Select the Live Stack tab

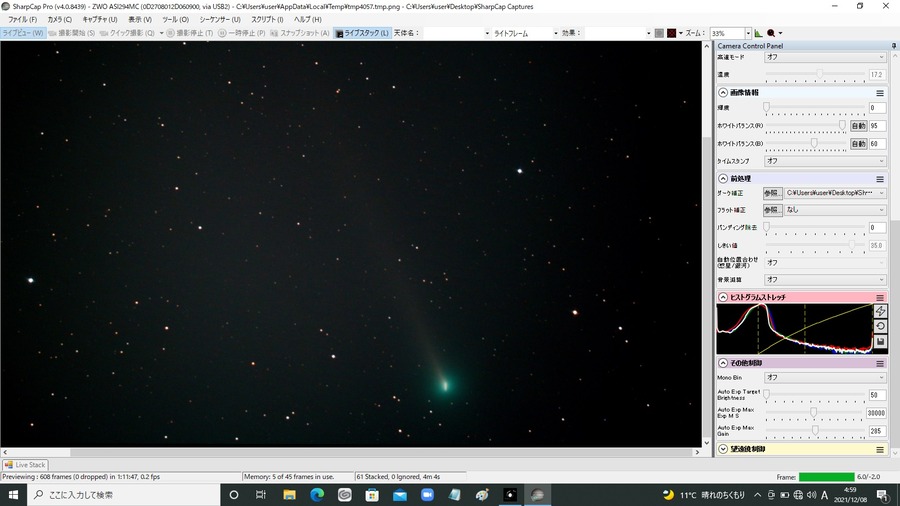(25, 465)
